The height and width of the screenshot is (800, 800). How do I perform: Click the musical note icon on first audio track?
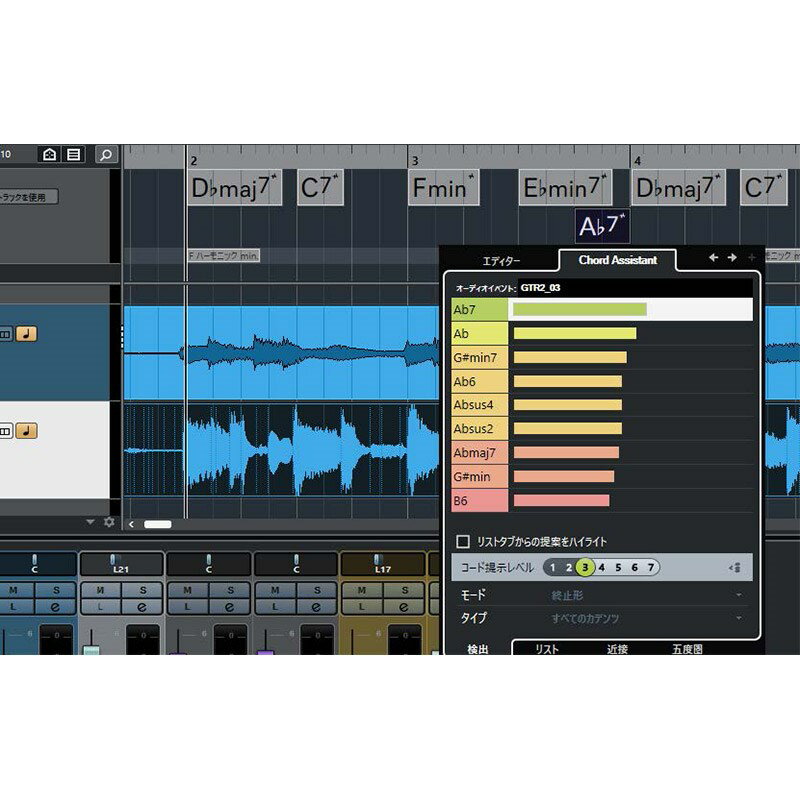(25, 333)
